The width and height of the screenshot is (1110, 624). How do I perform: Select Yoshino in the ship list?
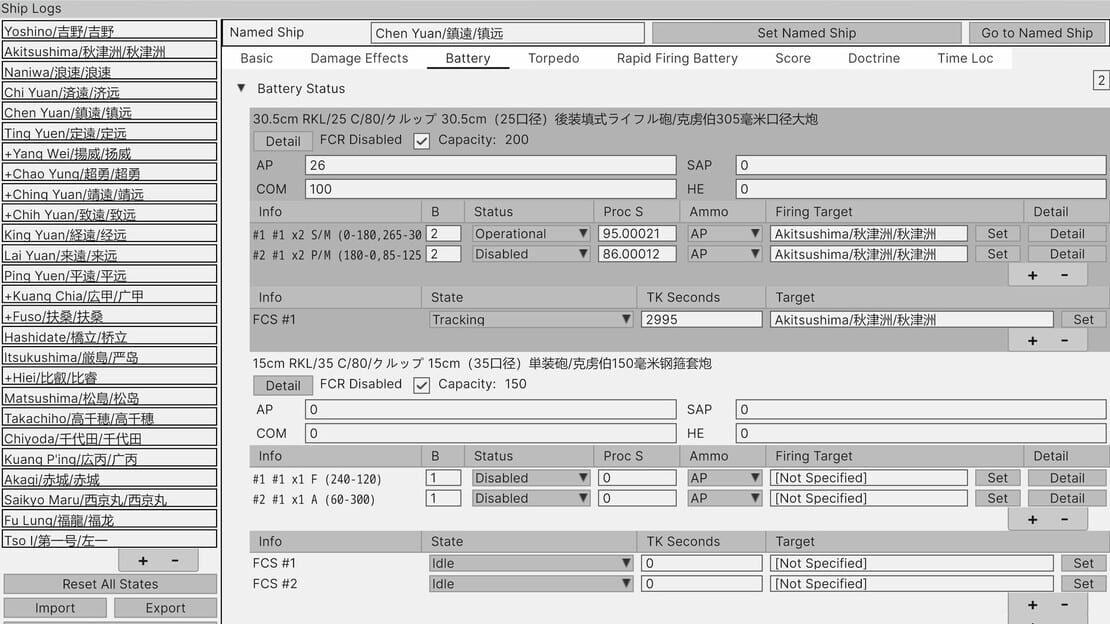click(110, 30)
